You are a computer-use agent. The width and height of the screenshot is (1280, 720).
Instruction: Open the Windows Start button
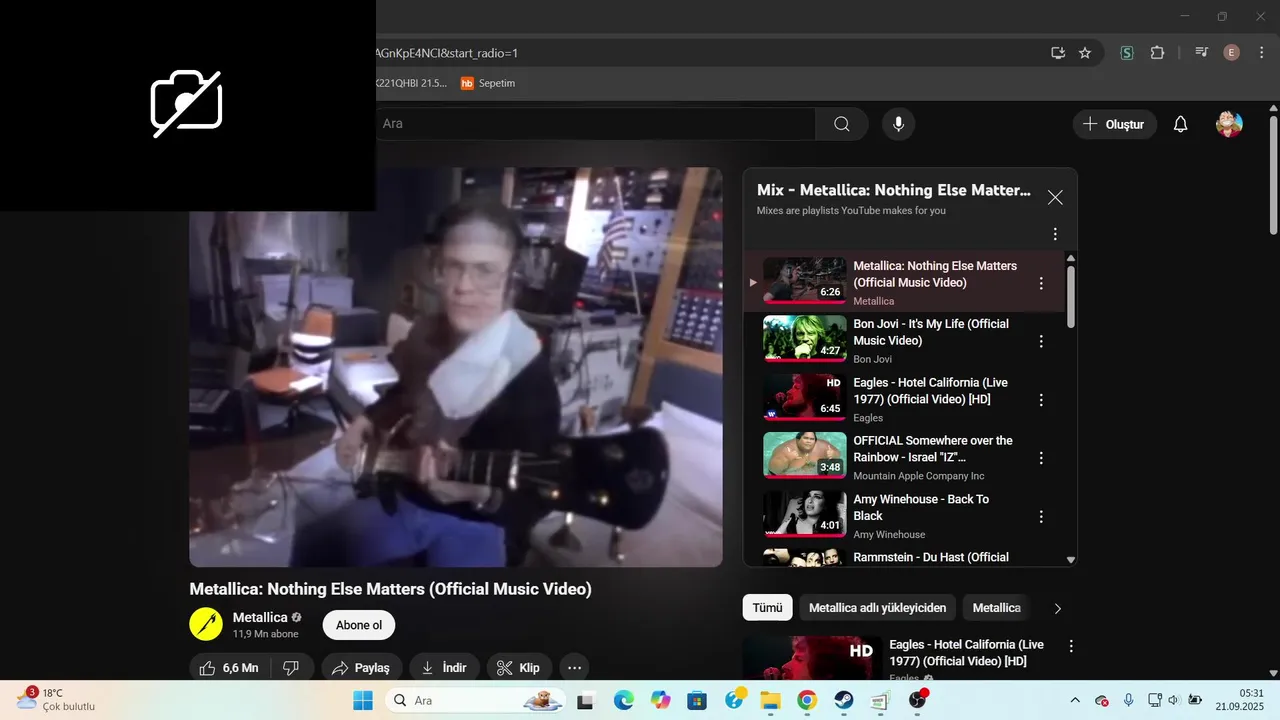coord(362,700)
